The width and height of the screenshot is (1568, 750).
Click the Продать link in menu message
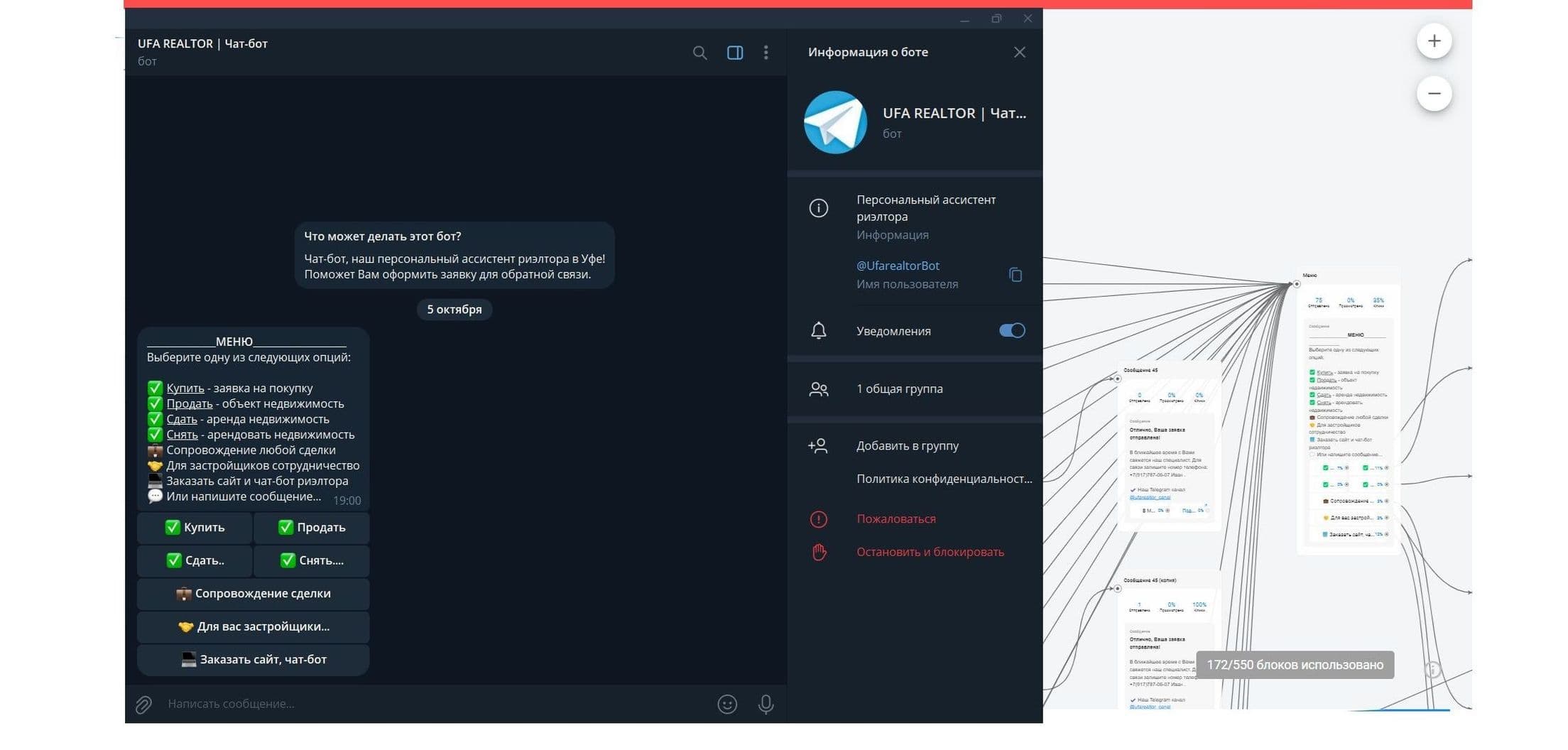(x=190, y=404)
